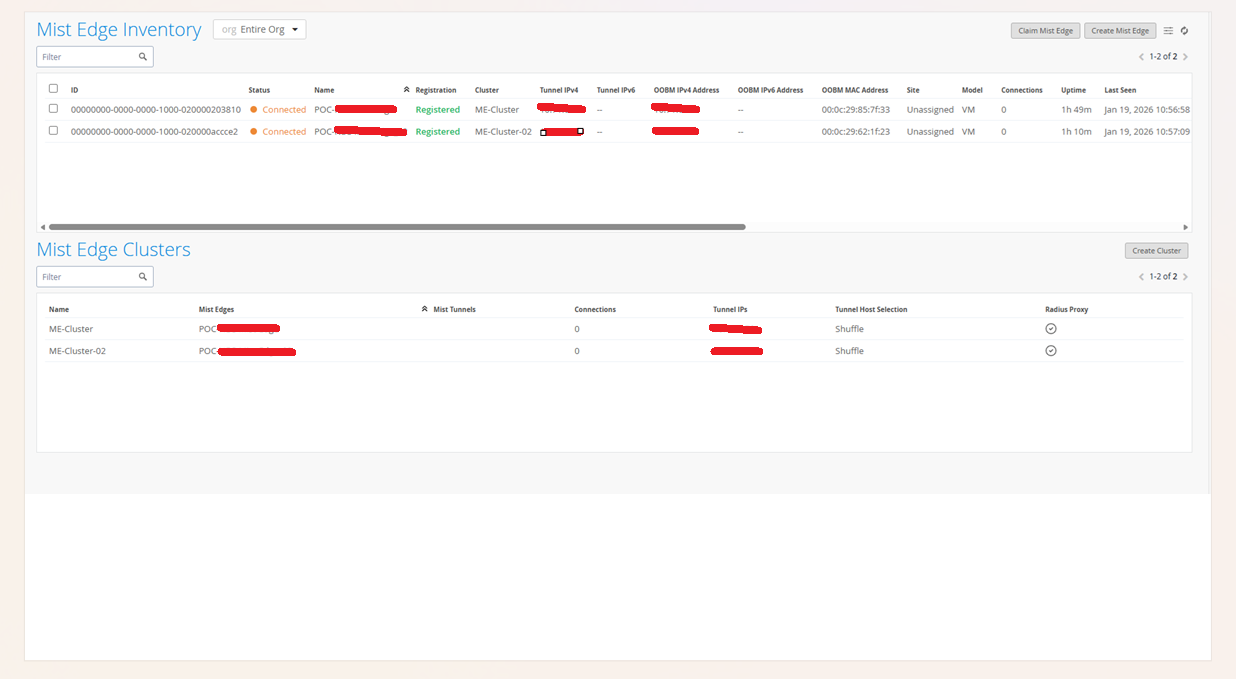Click uptime value 1h 10m
1236x679 pixels.
1076,132
